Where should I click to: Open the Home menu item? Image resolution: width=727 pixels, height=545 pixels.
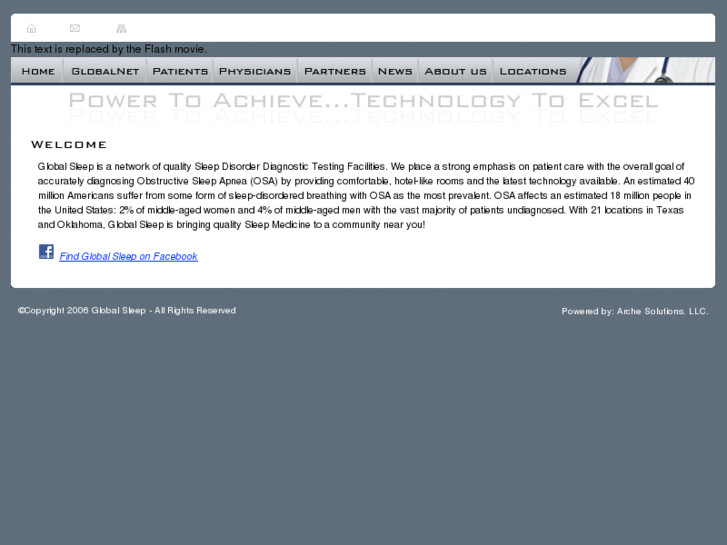(38, 71)
